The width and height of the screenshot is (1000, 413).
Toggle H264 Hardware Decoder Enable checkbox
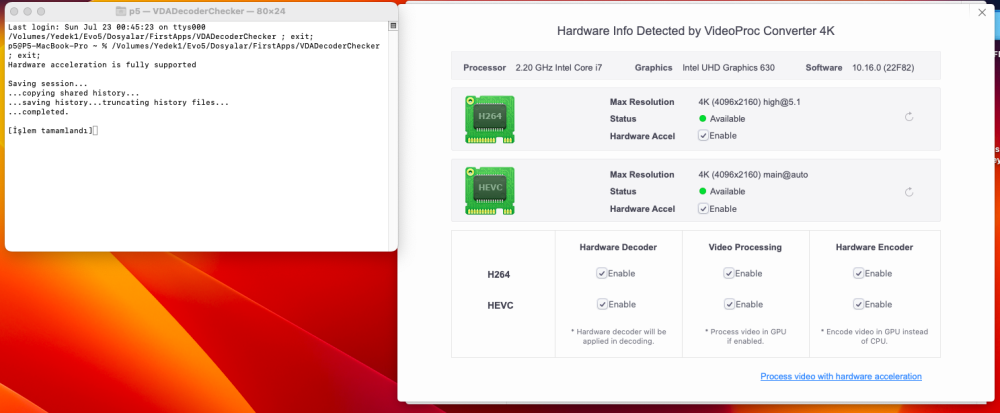[x=601, y=273]
